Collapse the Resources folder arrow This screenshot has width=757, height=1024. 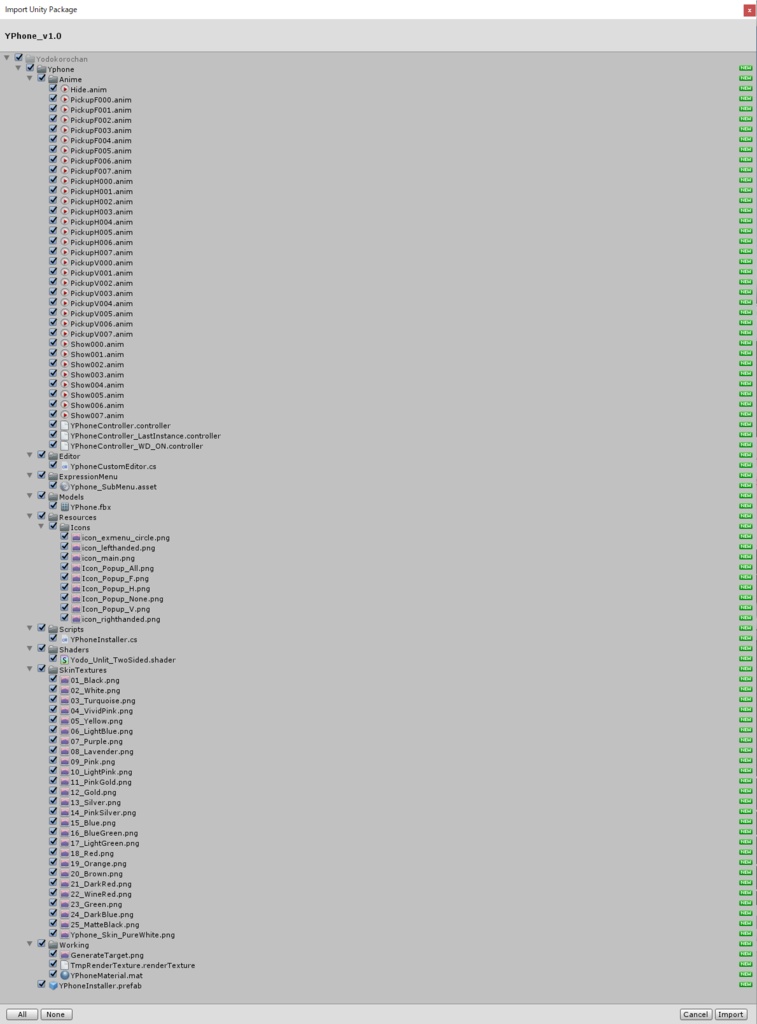coord(30,517)
